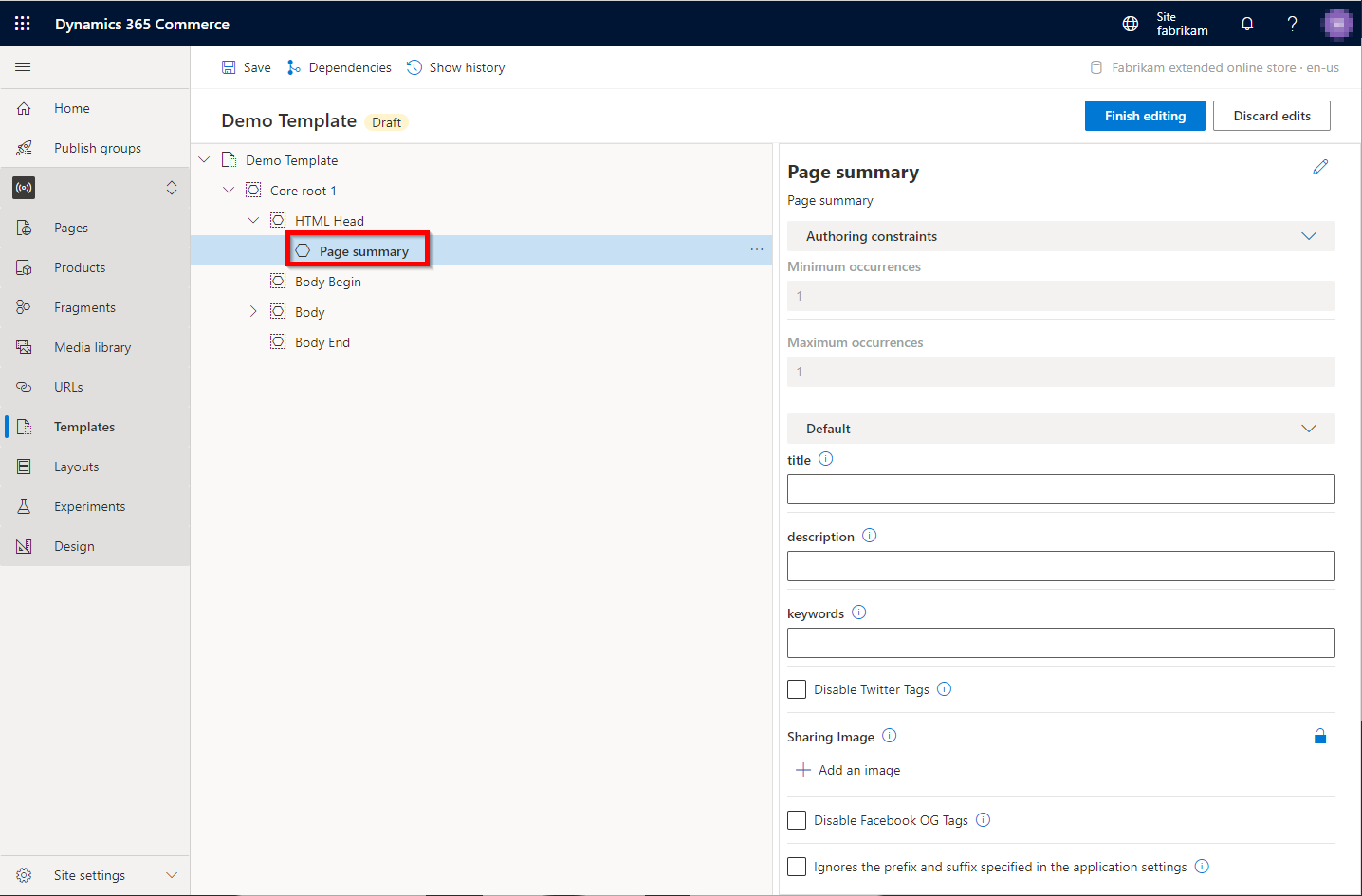This screenshot has width=1362, height=896.
Task: Select the Body End tree row
Action: [x=482, y=342]
